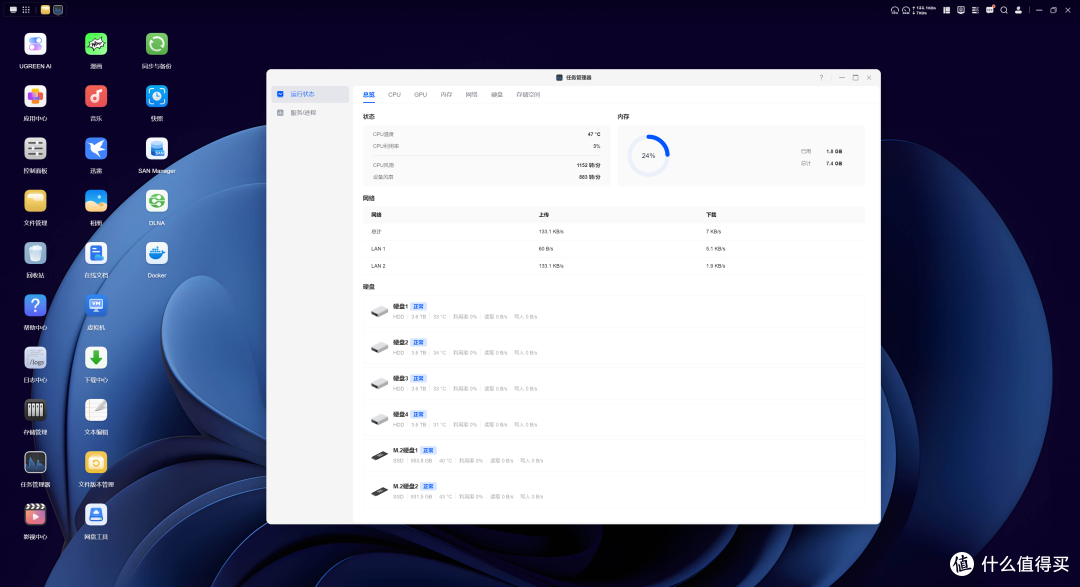Open the 网盘工具 cloud drive tool
Viewport: 1080px width, 587px height.
pyautogui.click(x=96, y=515)
